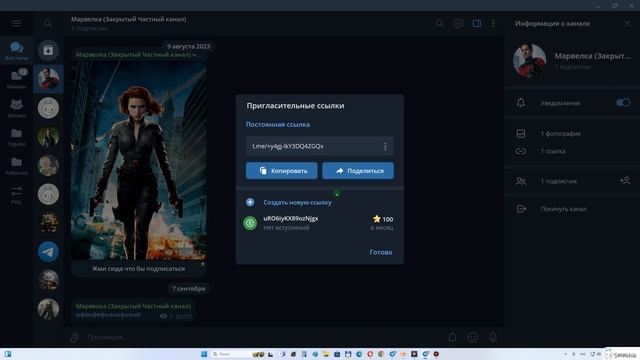Click the sidebar search magnifier icon
640x360 pixels.
48,23
